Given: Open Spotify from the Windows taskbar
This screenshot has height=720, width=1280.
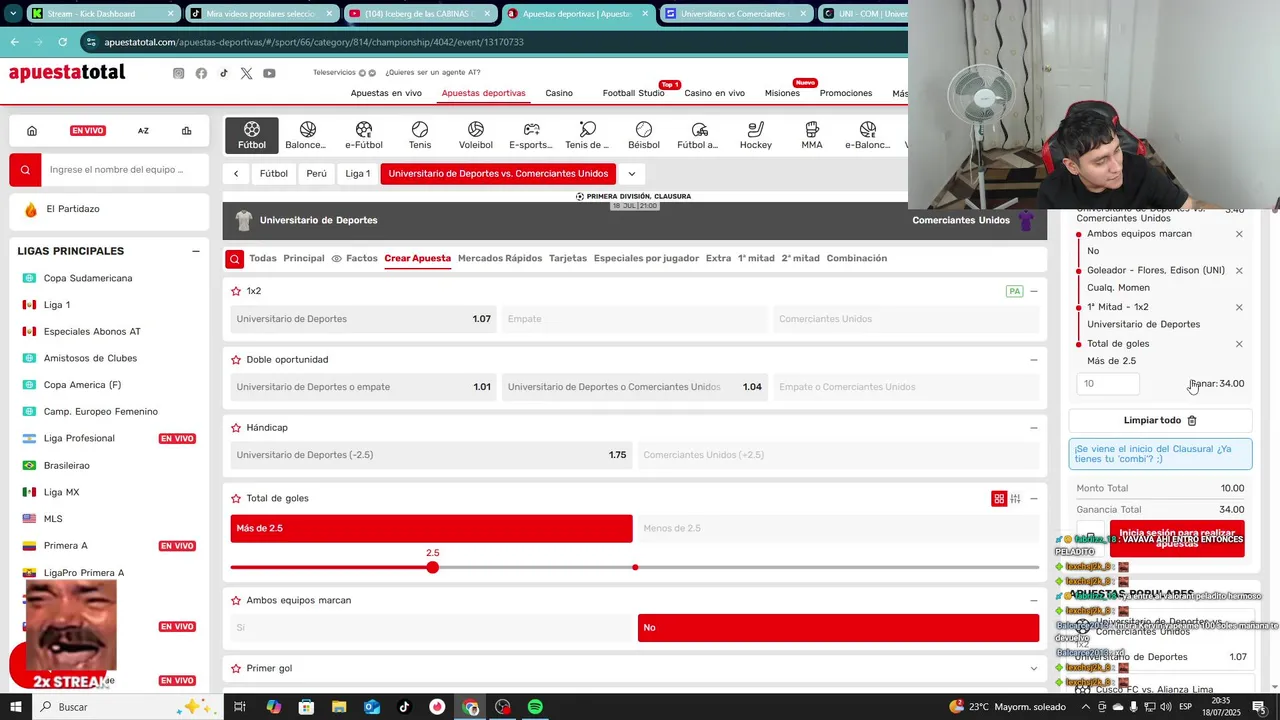Looking at the screenshot, I should click(x=535, y=707).
